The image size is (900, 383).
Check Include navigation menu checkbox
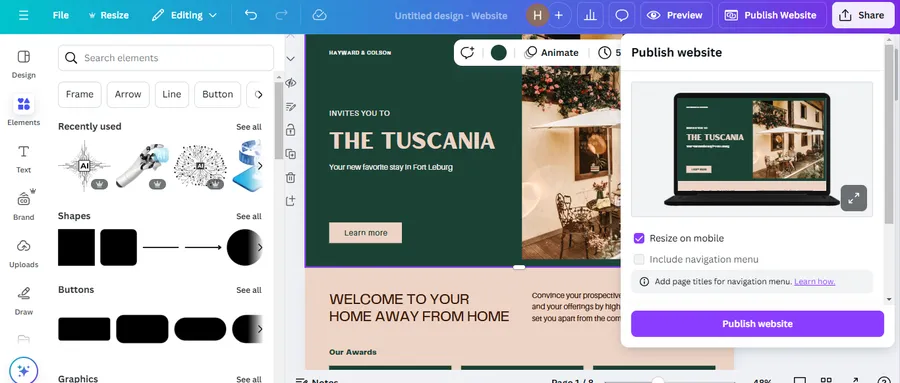click(639, 260)
